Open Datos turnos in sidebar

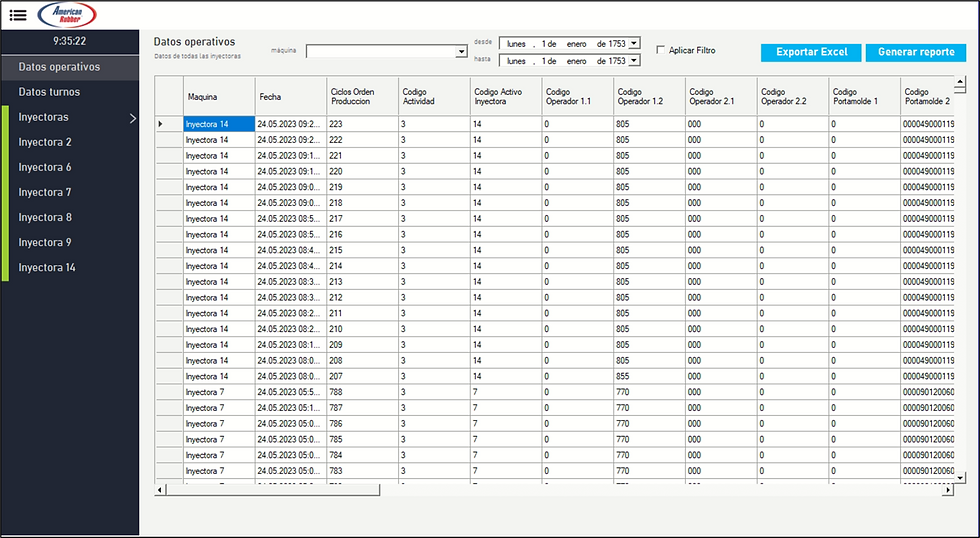pyautogui.click(x=70, y=92)
